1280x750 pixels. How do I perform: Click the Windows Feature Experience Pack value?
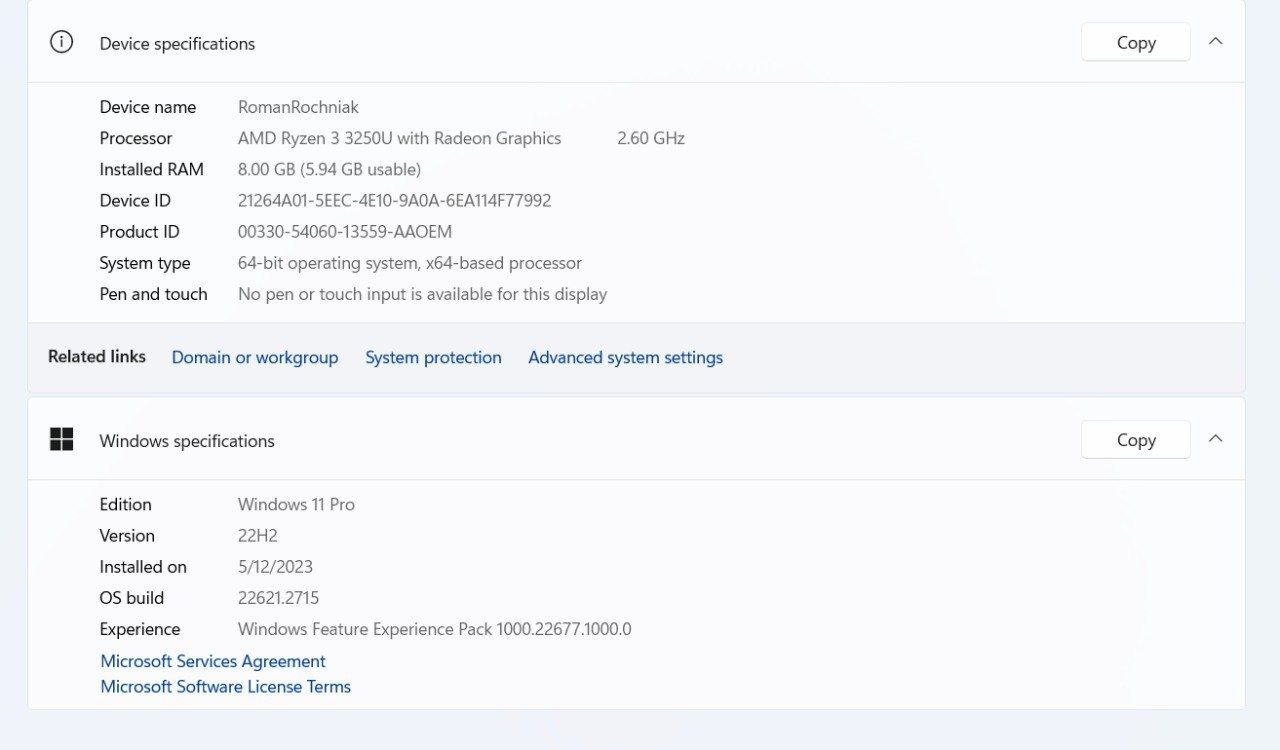point(435,629)
